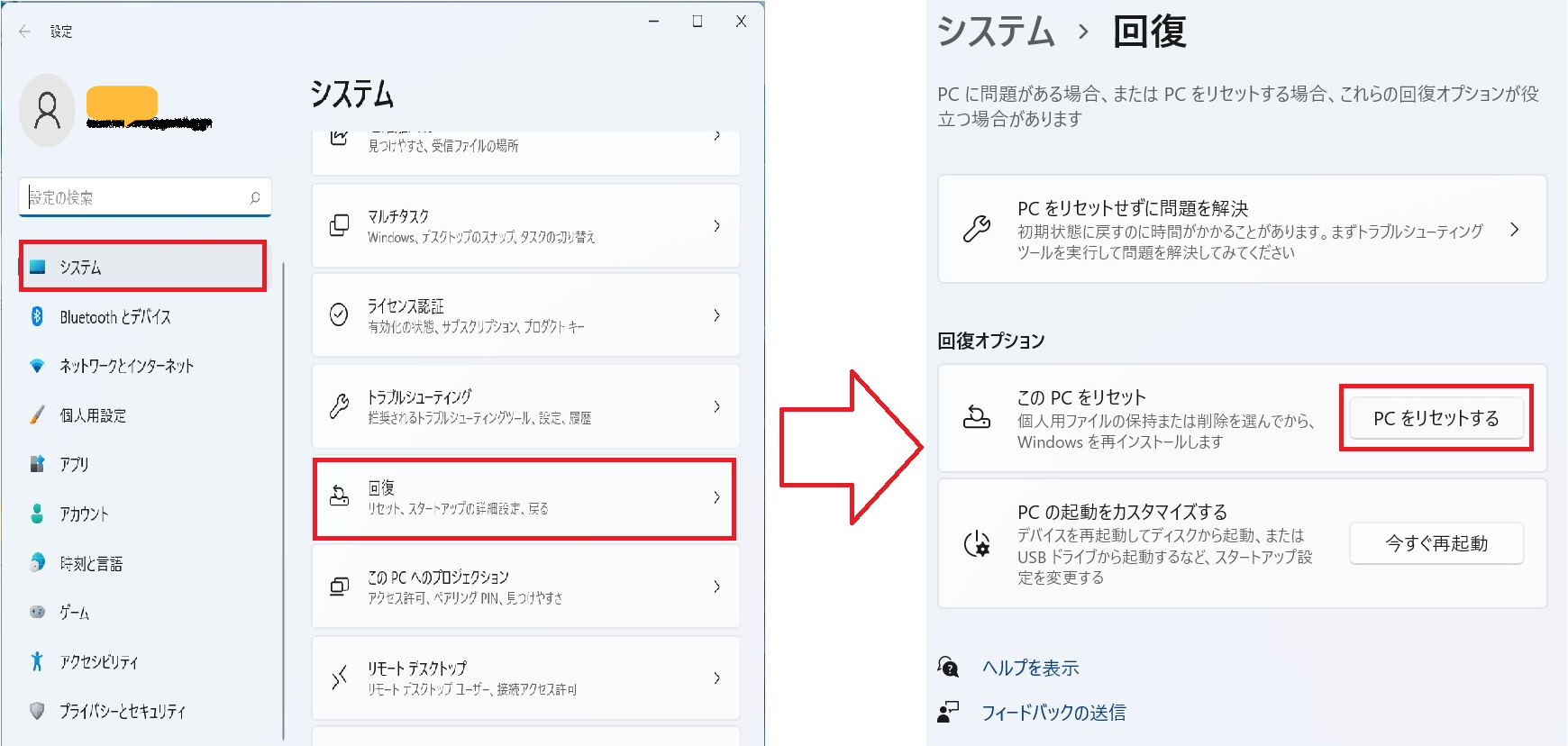The image size is (1568, 746).
Task: Click the 今すぐ再起動 button
Action: click(1436, 543)
